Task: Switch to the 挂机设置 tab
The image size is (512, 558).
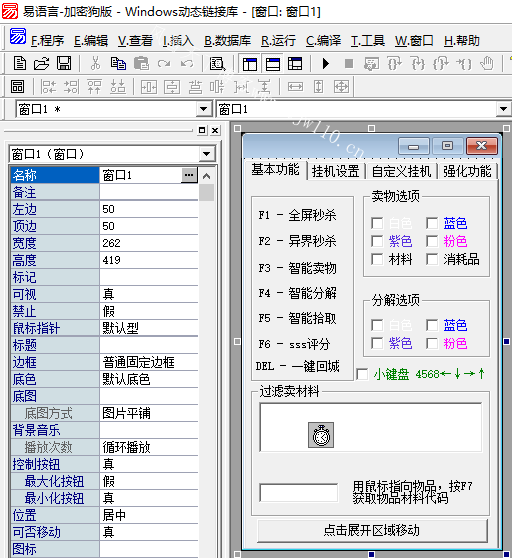Action: pyautogui.click(x=336, y=171)
